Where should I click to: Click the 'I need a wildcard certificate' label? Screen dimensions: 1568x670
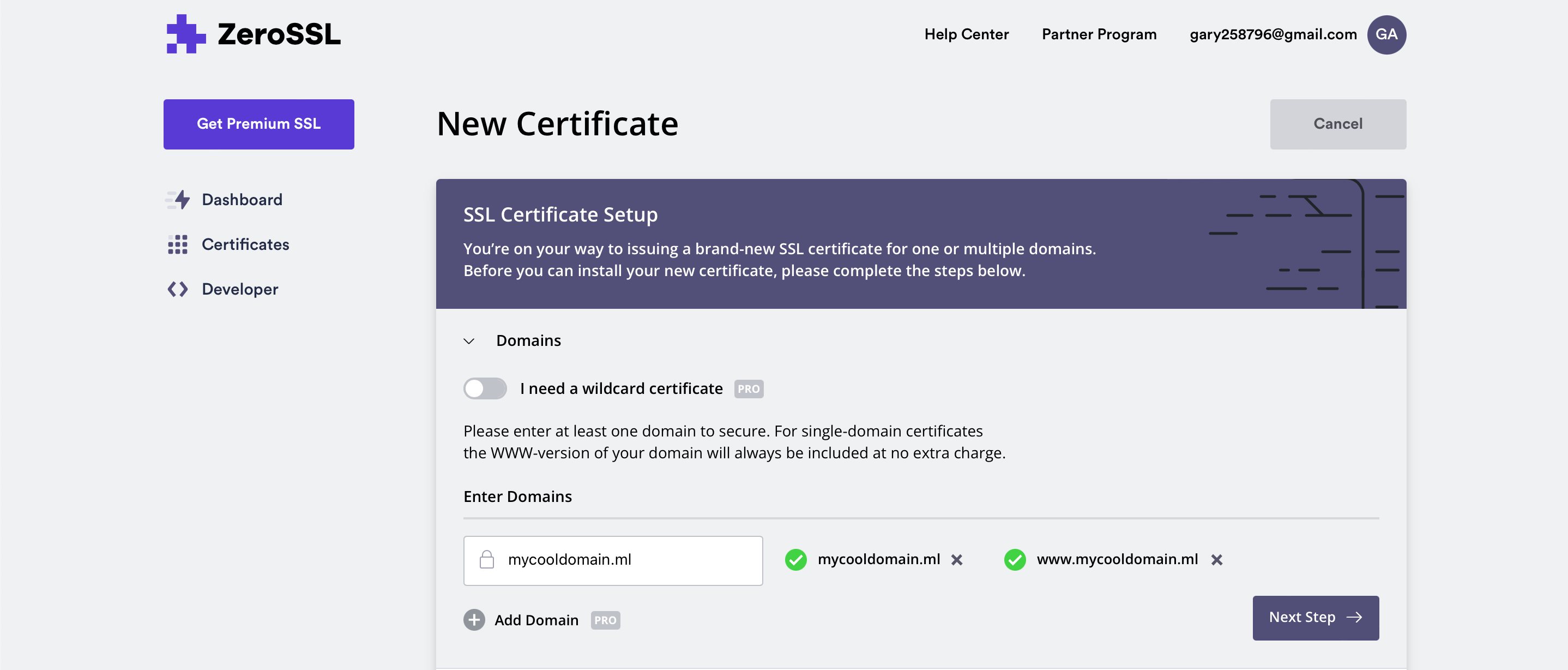point(621,388)
